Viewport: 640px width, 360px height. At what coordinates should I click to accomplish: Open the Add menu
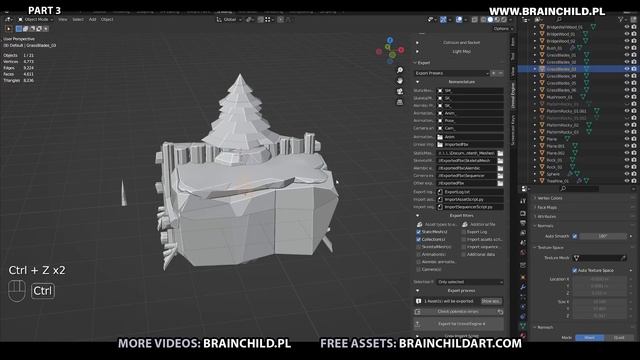(x=93, y=19)
